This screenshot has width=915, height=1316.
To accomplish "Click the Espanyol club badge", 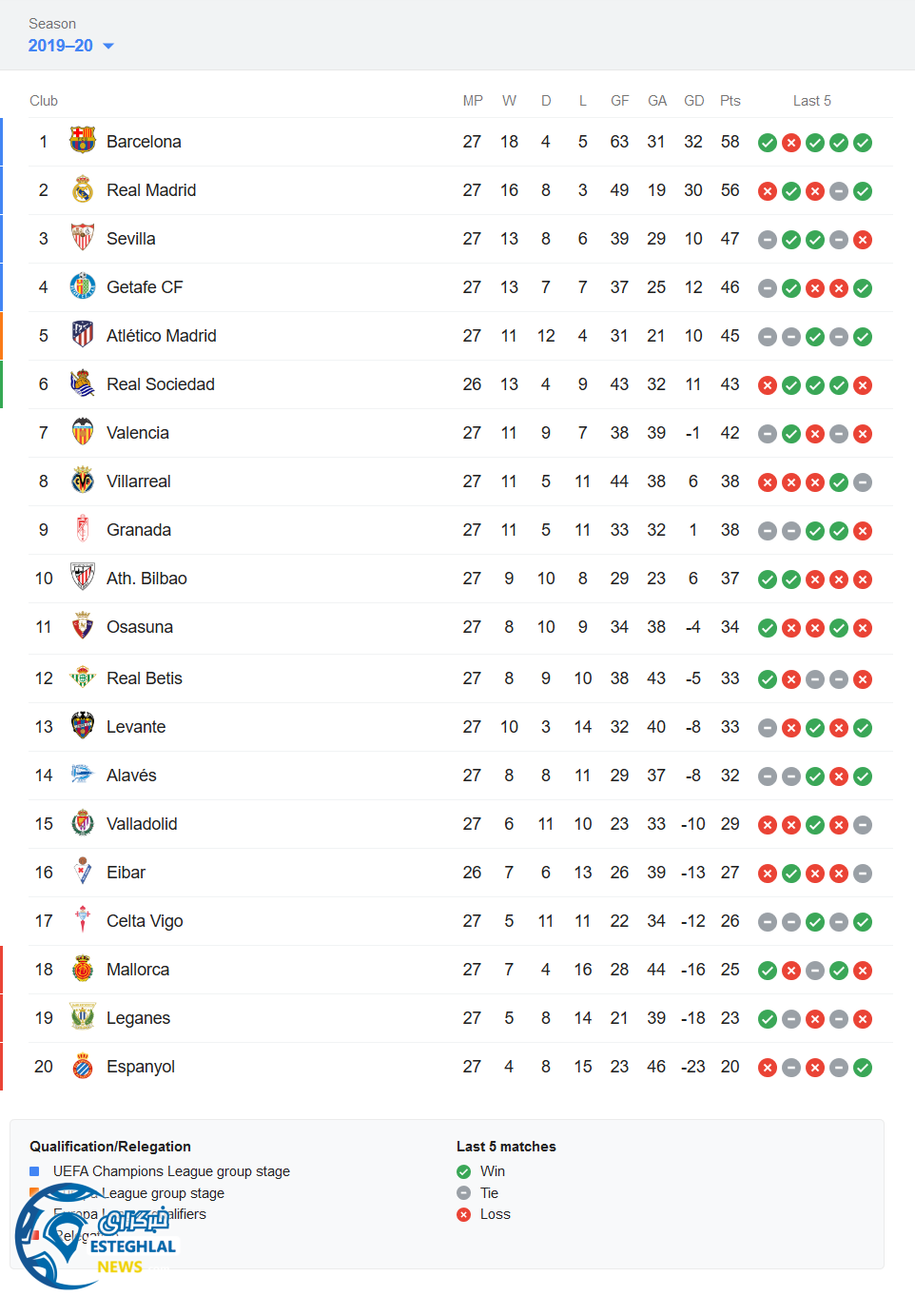I will (x=83, y=1066).
